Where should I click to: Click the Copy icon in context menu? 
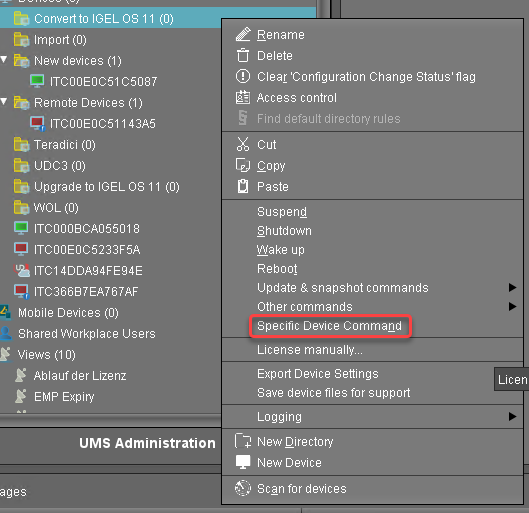pos(243,165)
